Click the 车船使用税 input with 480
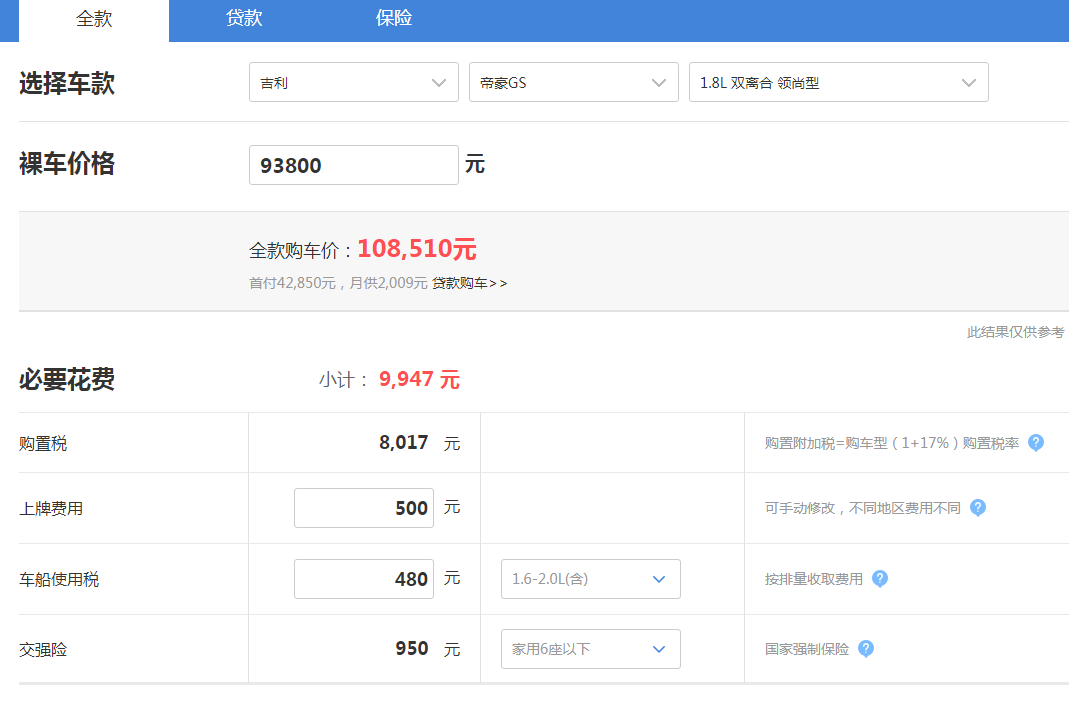This screenshot has height=705, width=1069. tap(364, 579)
